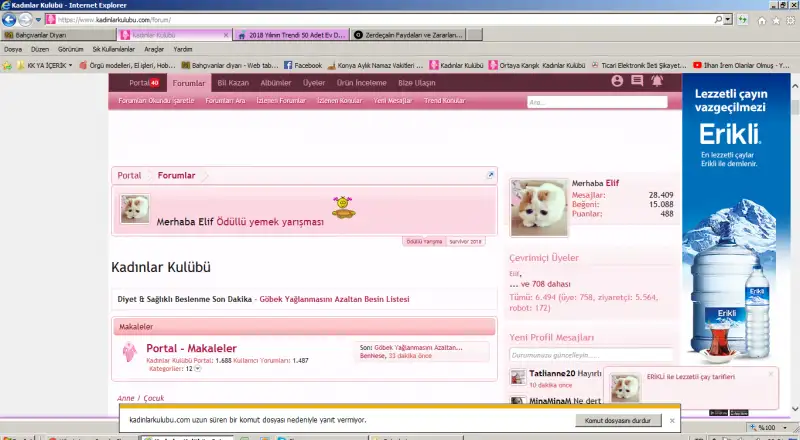Open the Üyeler nav tab
The height and width of the screenshot is (440, 800).
point(314,83)
